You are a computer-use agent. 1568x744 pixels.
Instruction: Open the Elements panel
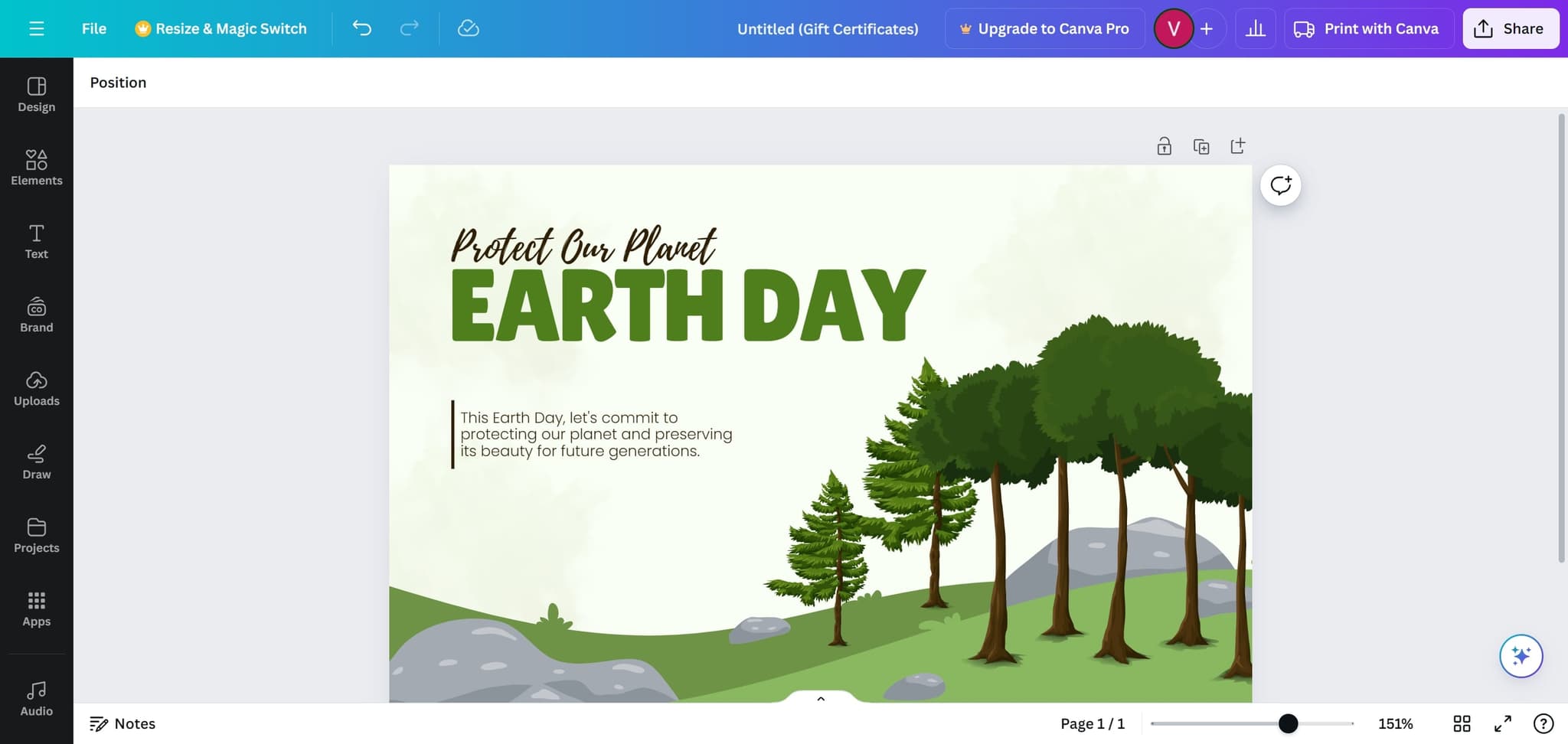tap(36, 167)
